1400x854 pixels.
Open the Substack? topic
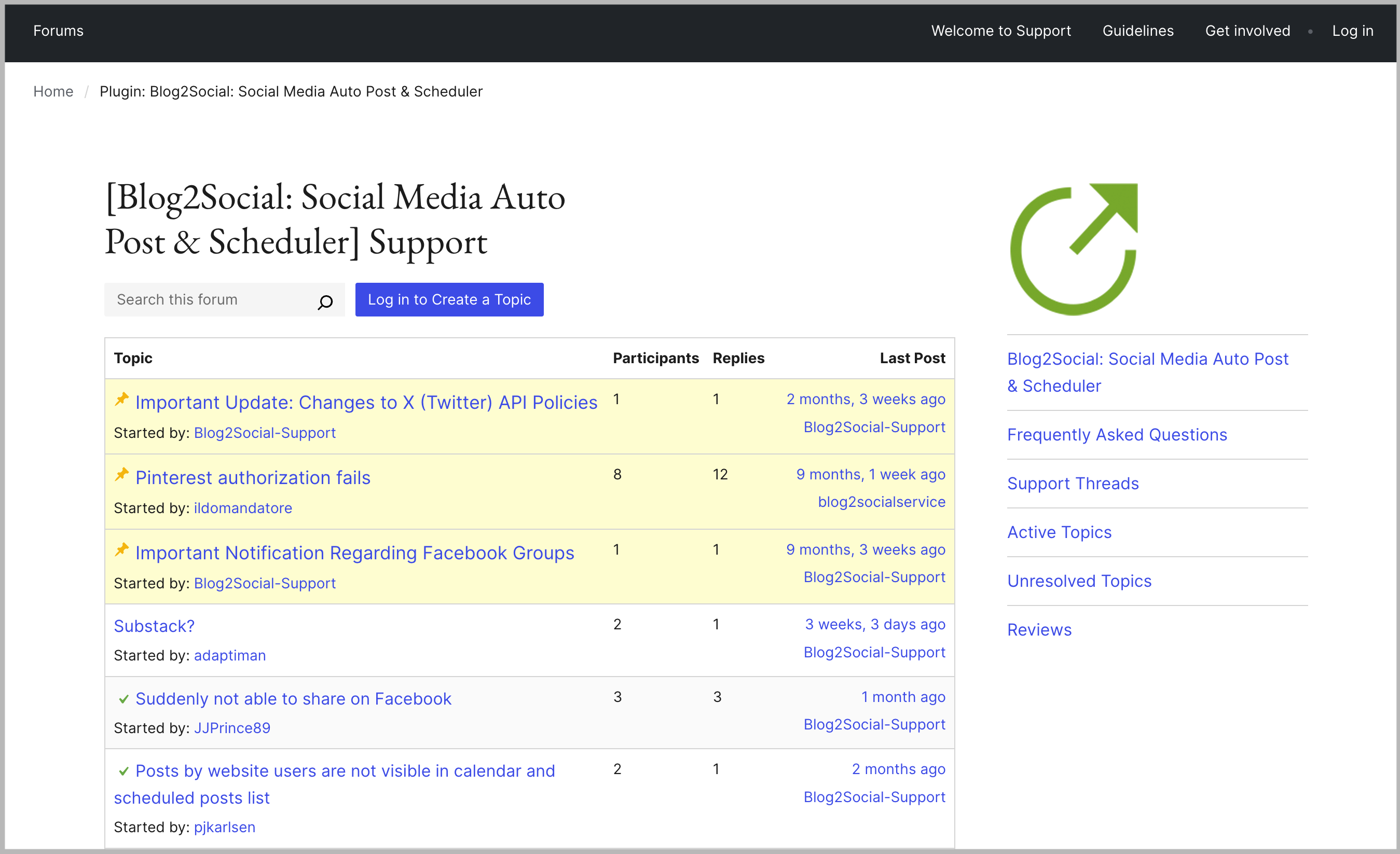[x=154, y=626]
